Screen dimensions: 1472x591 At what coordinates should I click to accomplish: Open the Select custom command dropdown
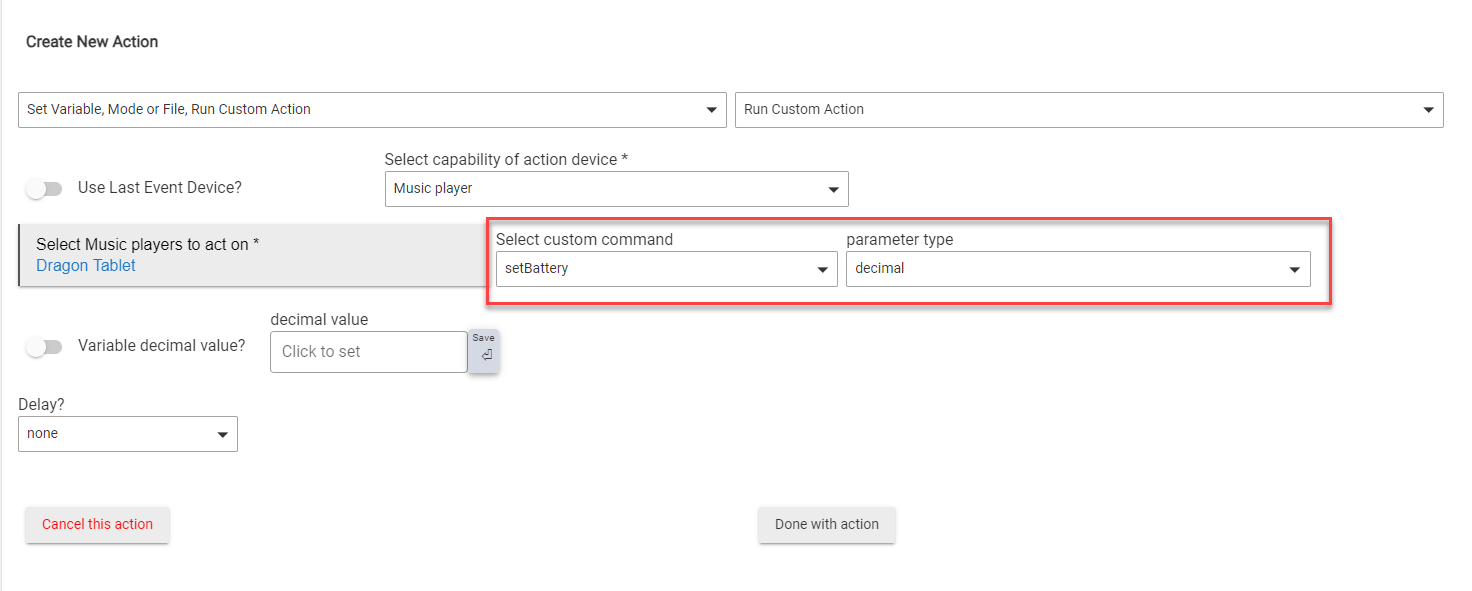pos(667,269)
